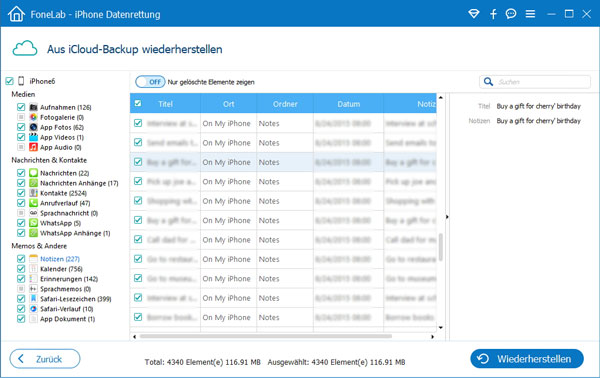Click the Zurück back button
The height and width of the screenshot is (378, 600).
[x=45, y=358]
